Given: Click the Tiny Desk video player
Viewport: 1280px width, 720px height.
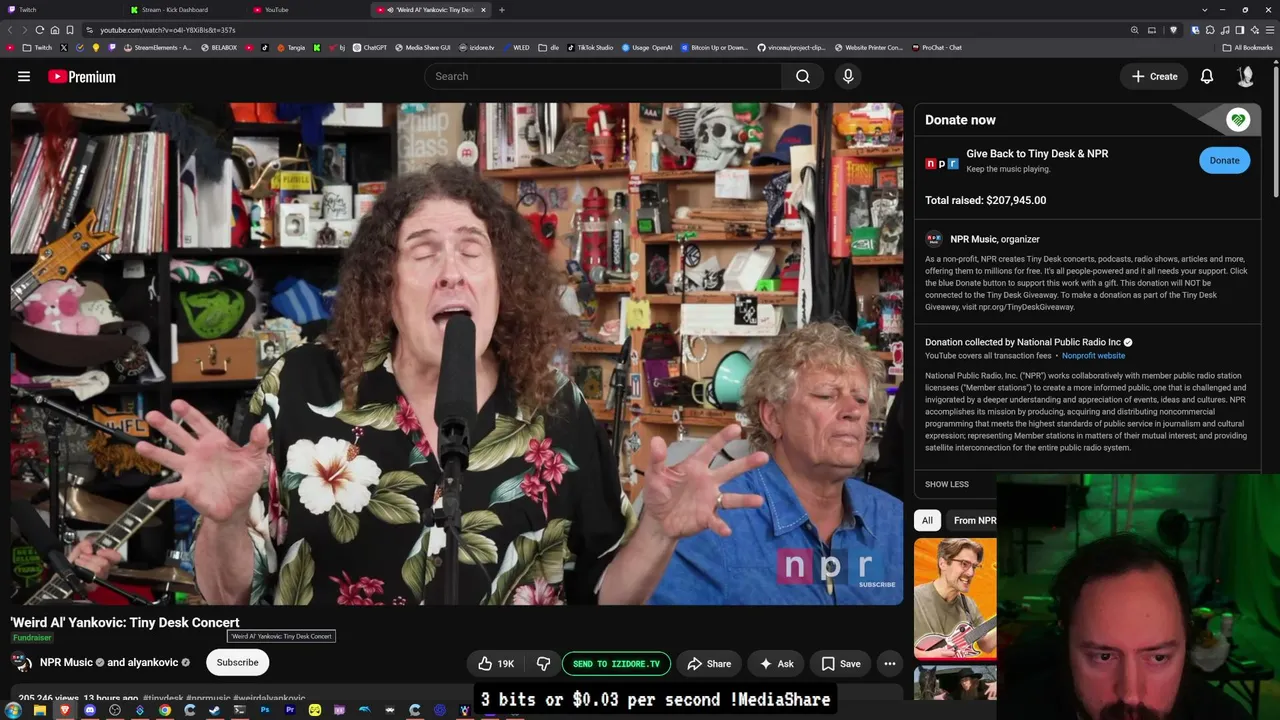Looking at the screenshot, I should click(x=457, y=354).
